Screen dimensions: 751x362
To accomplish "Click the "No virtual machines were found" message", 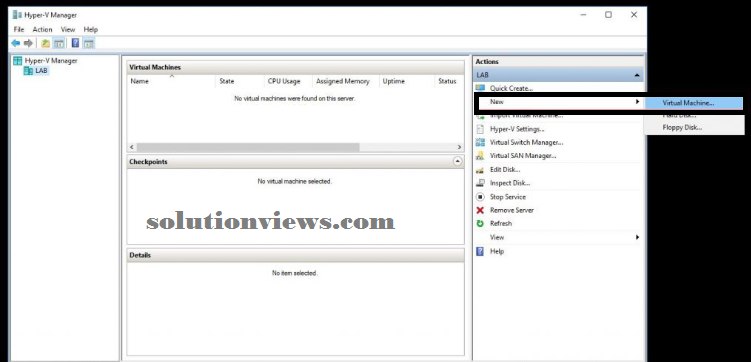I will click(295, 99).
